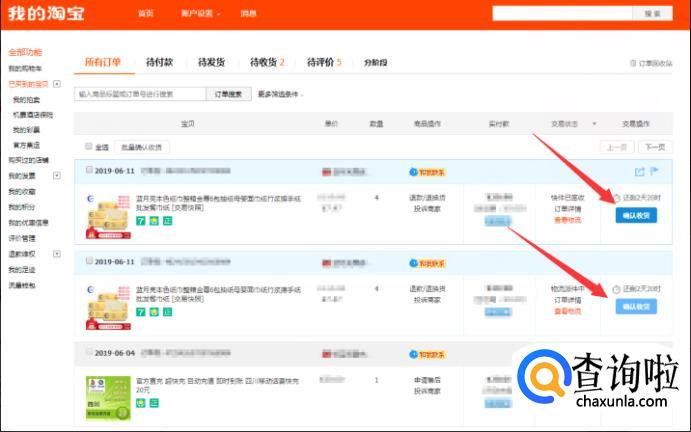Open 查看物流 for the 物流派件中 order
Viewport: 691px width, 432px height.
click(x=567, y=311)
